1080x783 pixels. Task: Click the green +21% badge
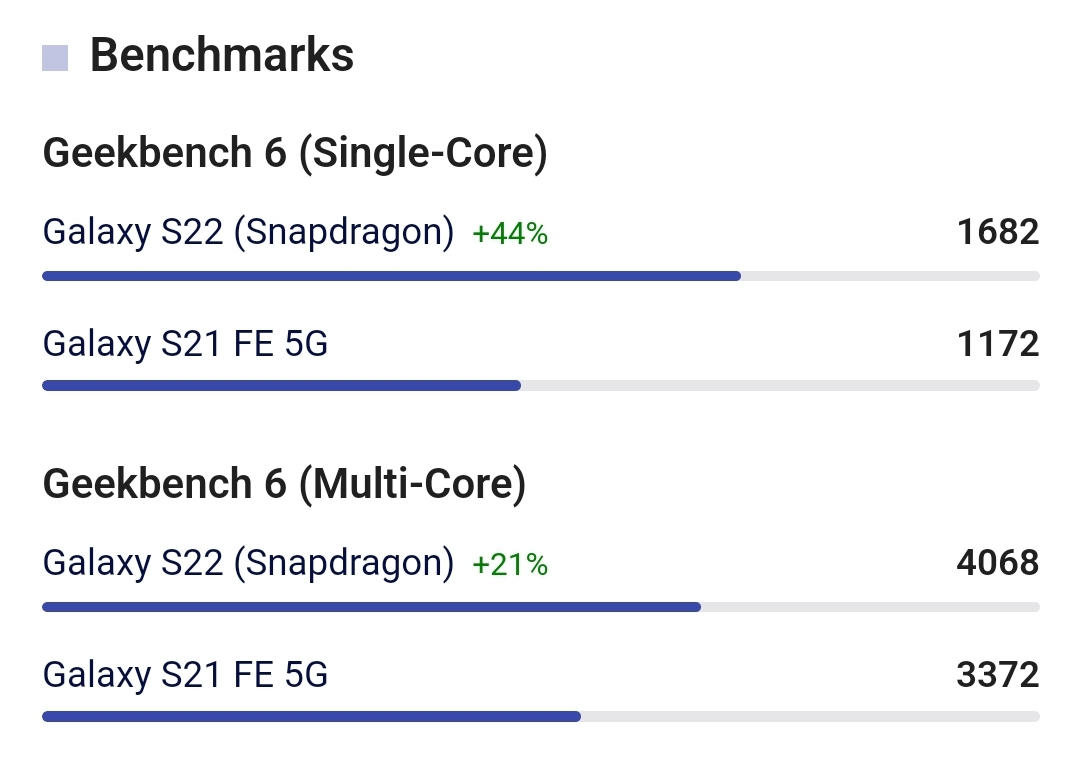[x=510, y=565]
